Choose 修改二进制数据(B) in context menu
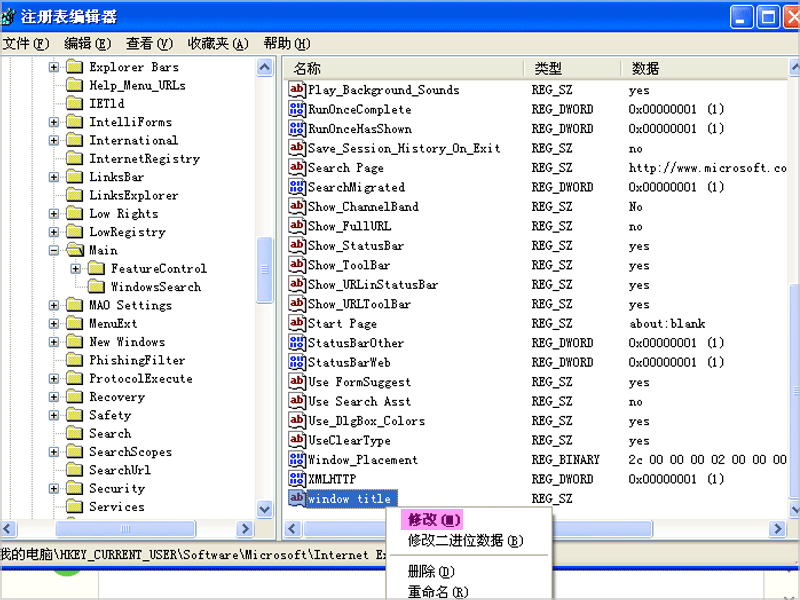 (x=465, y=540)
